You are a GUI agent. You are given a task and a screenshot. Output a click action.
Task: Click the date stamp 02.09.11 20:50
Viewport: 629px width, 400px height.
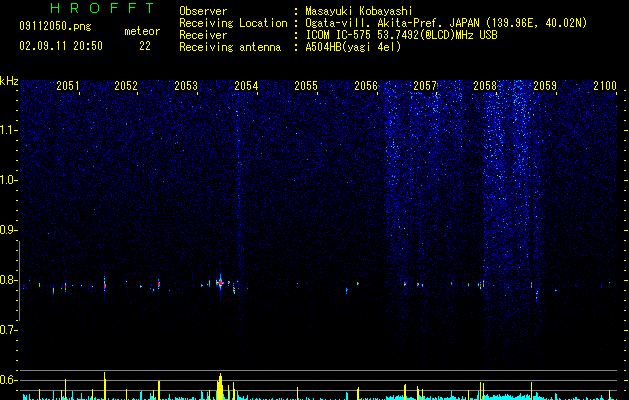point(61,46)
